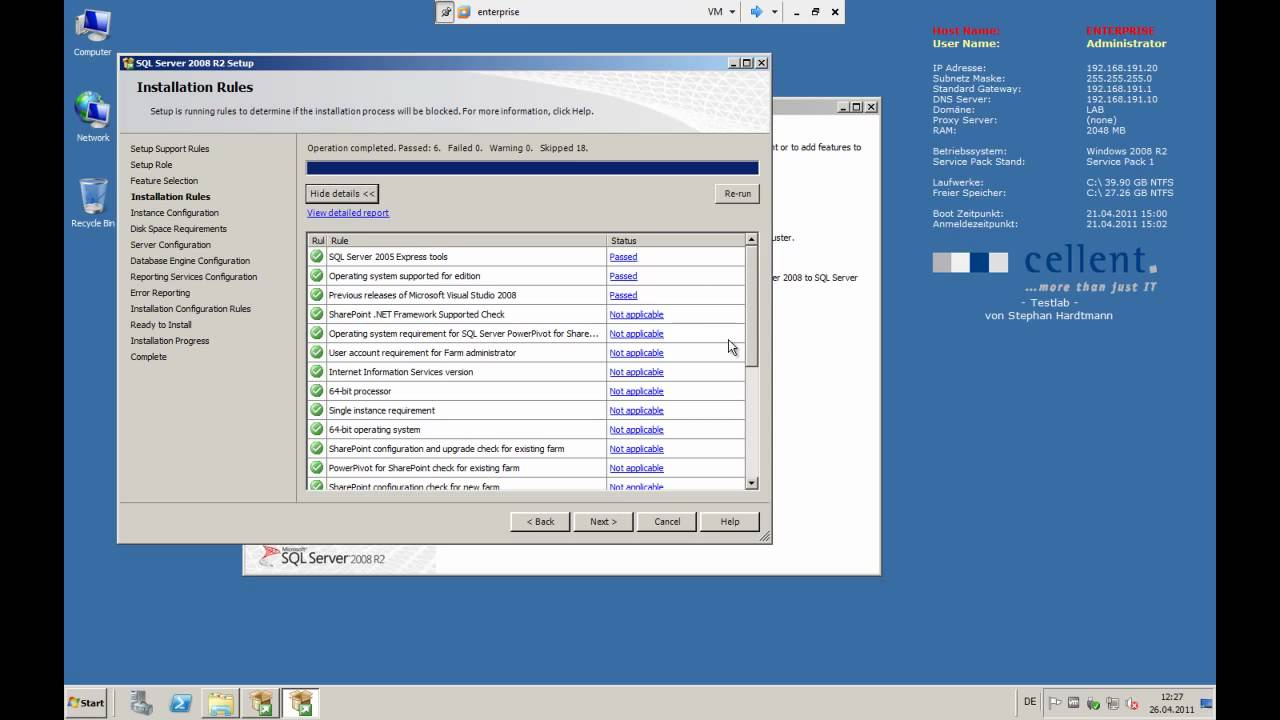Click the check icon for User account requirement for Farm administrator
The width and height of the screenshot is (1280, 720).
tap(317, 353)
